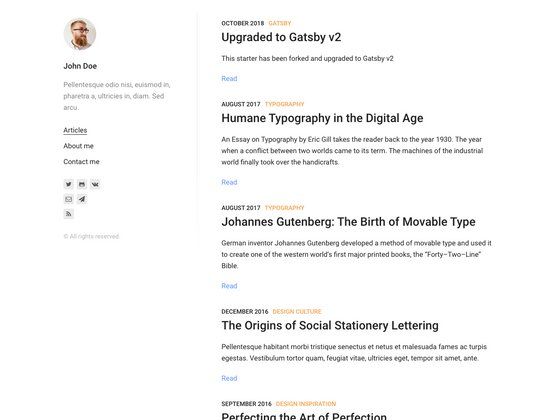
Task: Open the Twitter profile icon
Action: coord(68,184)
